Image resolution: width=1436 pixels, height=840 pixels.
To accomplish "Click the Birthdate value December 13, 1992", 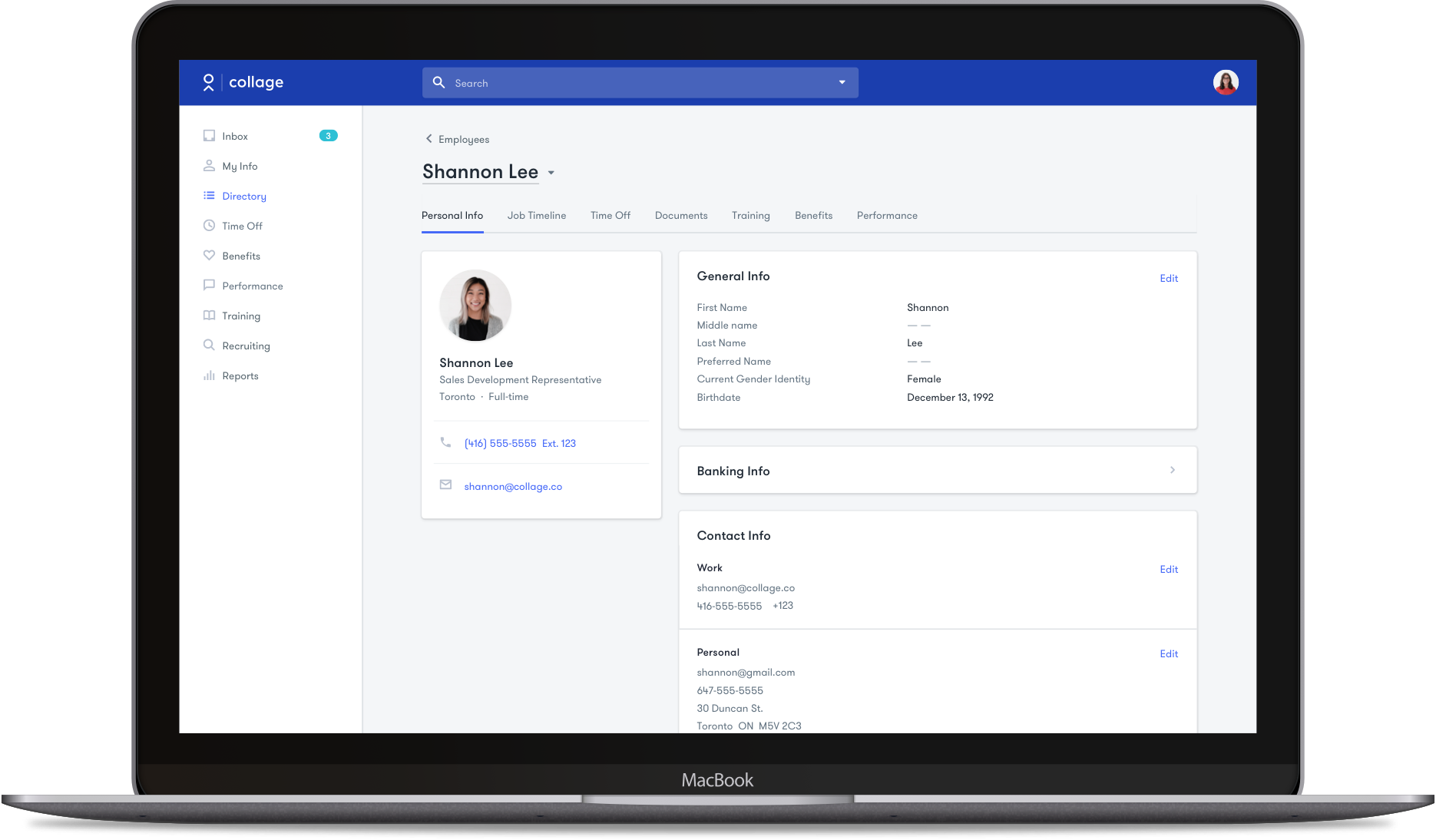I will point(950,397).
